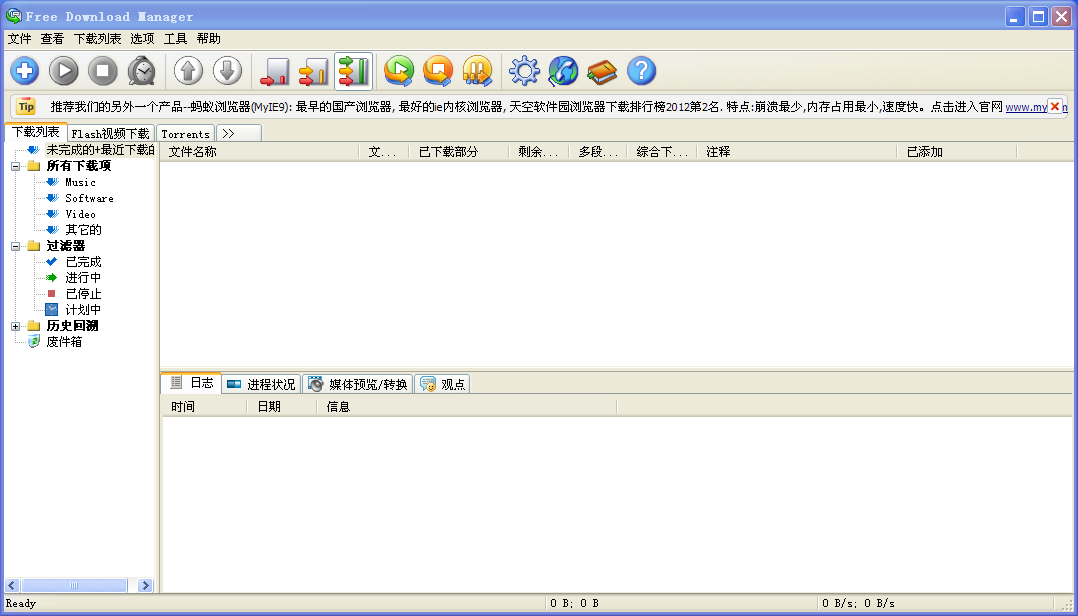Select the heavy traffic usage mode
1078x616 pixels.
tap(353, 72)
